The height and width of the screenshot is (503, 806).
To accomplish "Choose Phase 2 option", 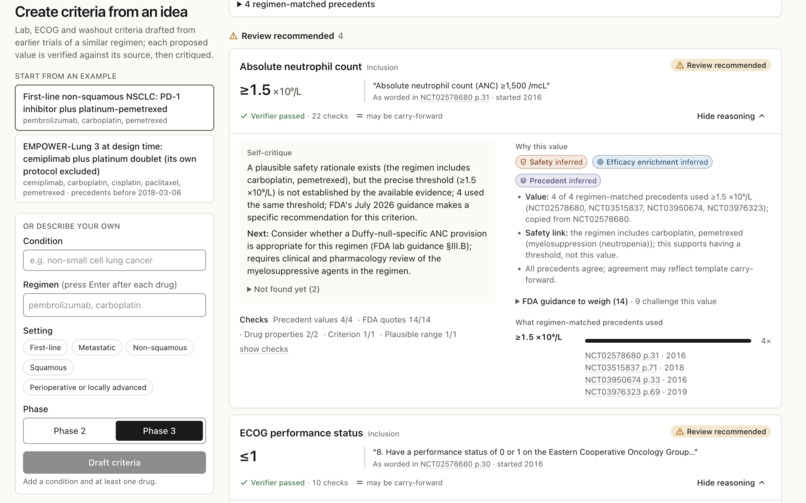I will pos(69,431).
